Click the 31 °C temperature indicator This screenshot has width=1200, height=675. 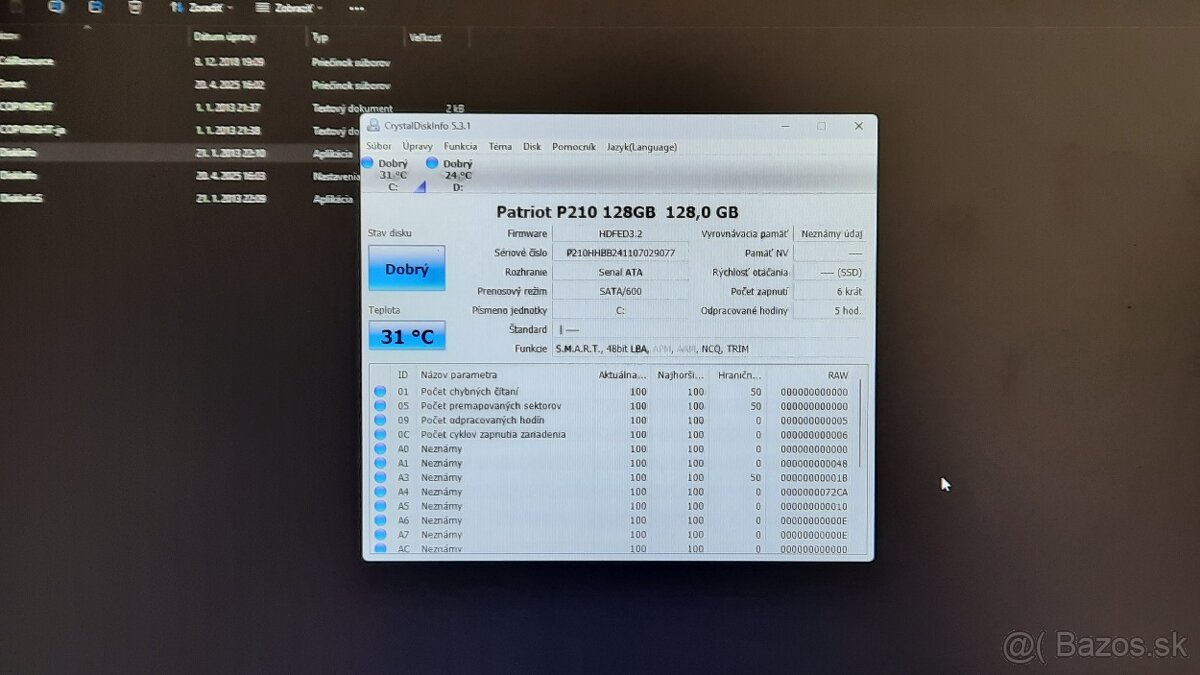[406, 336]
